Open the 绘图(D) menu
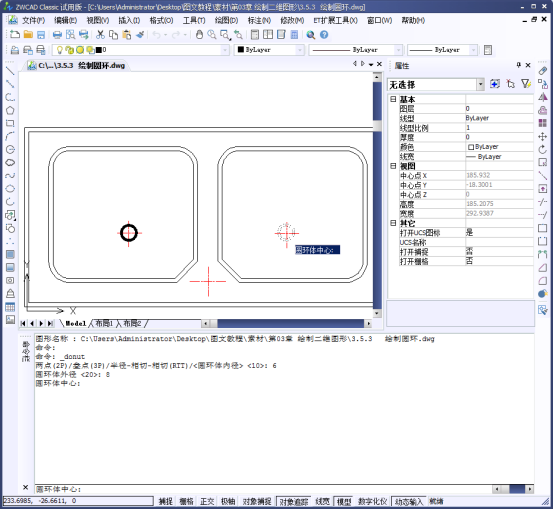This screenshot has width=554, height=509. coord(226,20)
